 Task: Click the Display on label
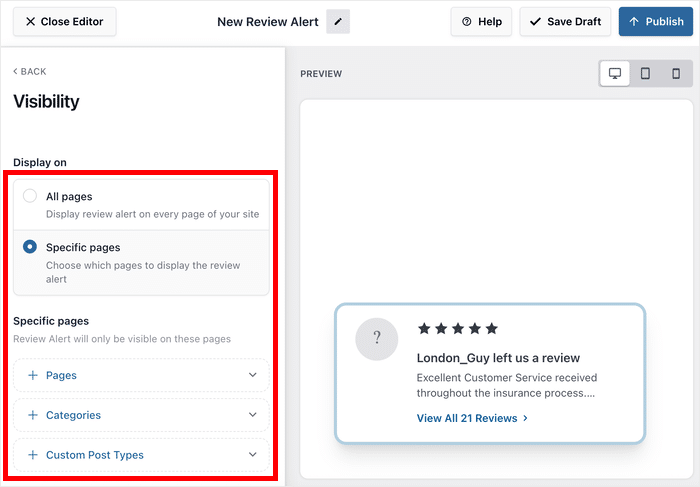(40, 162)
